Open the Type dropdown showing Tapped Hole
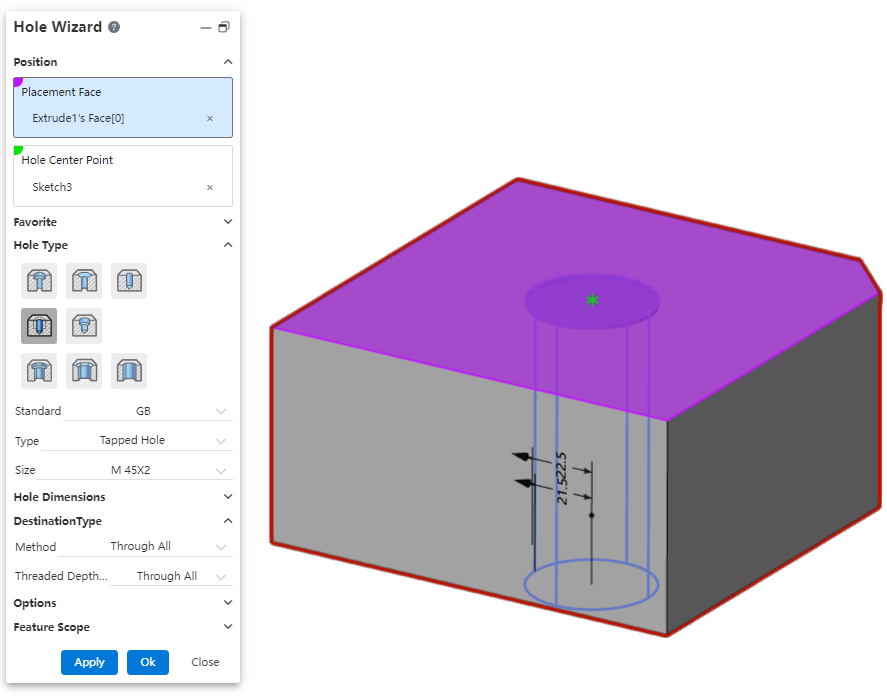Screen dimensions: 887x696 click(135, 440)
